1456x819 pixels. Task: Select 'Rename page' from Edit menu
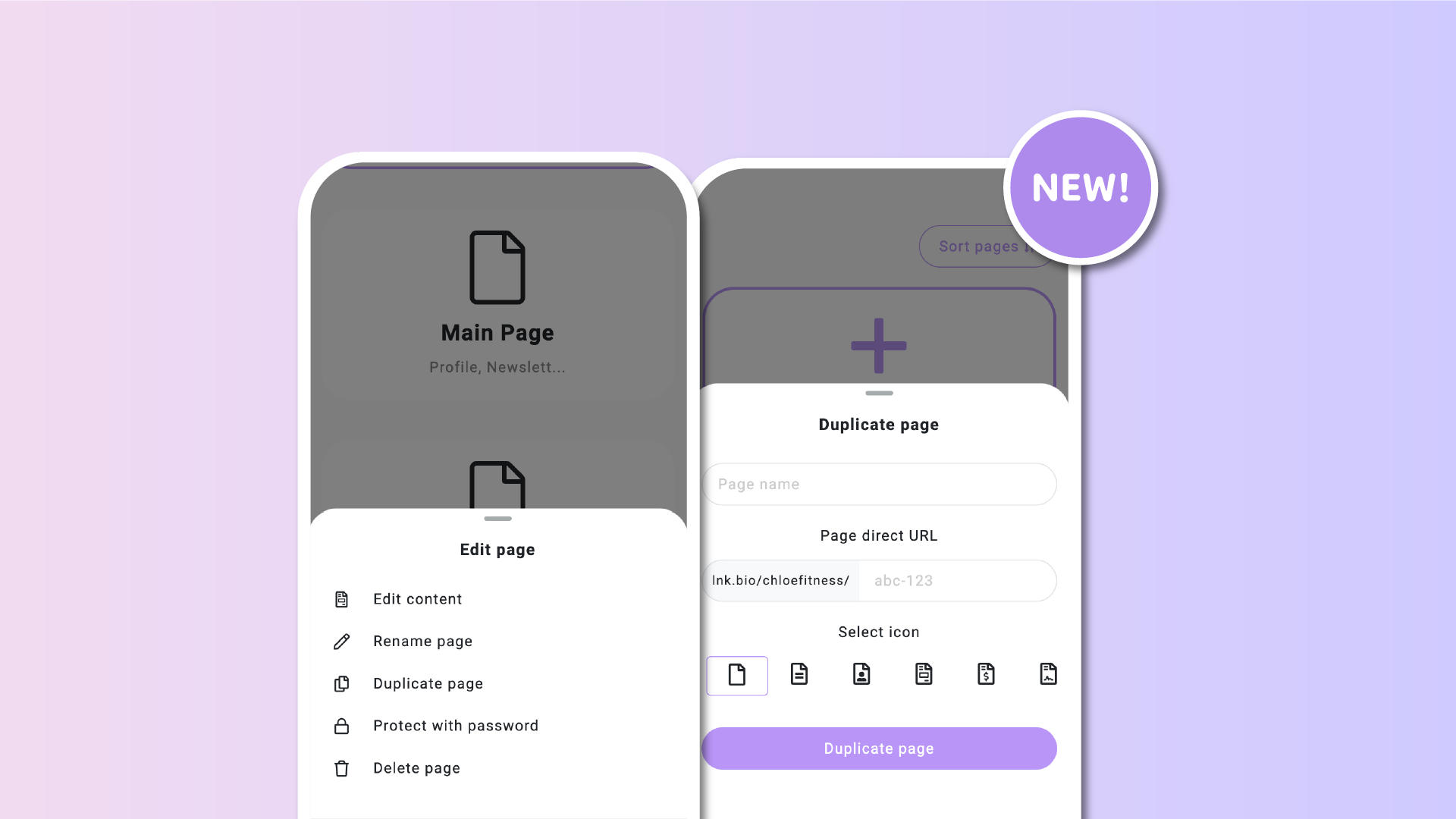tap(422, 641)
